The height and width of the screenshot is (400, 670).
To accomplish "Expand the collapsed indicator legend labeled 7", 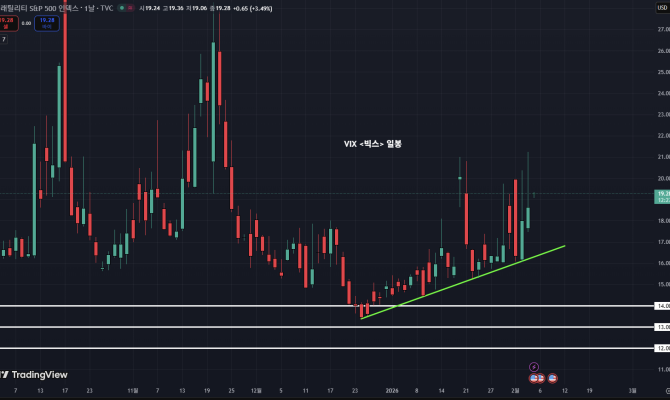I will (x=4, y=39).
